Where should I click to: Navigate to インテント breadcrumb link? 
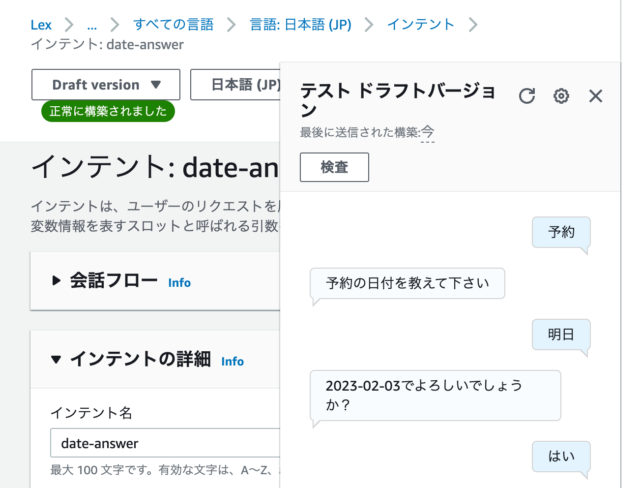pyautogui.click(x=420, y=24)
